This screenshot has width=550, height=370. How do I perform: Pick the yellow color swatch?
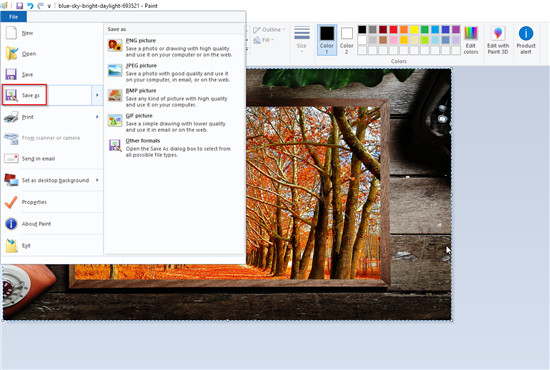click(414, 29)
